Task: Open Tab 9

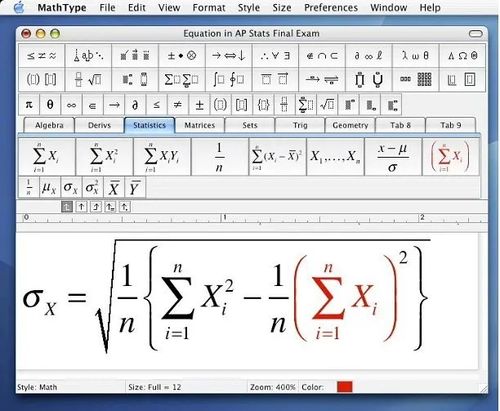Action: pos(451,125)
